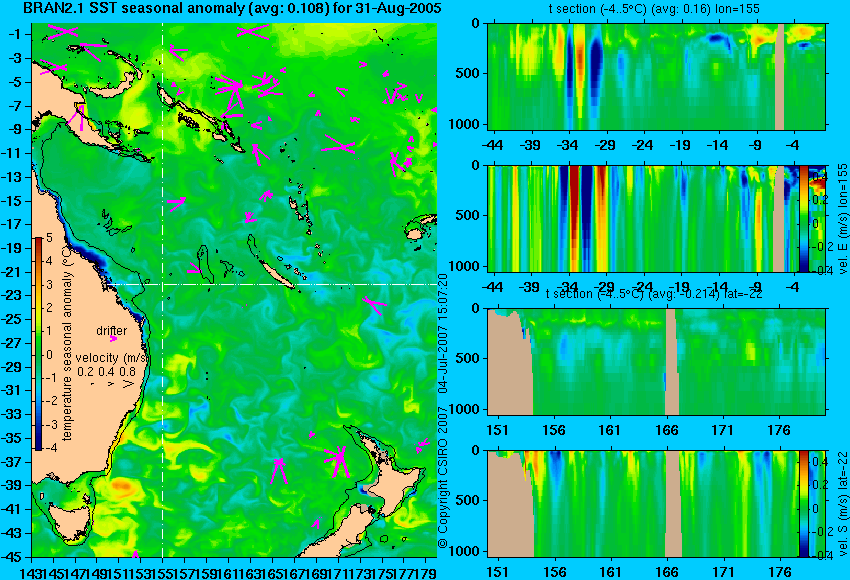
Task: Click the BRAN2.1 SST seasonal anomaly title
Action: pyautogui.click(x=232, y=8)
